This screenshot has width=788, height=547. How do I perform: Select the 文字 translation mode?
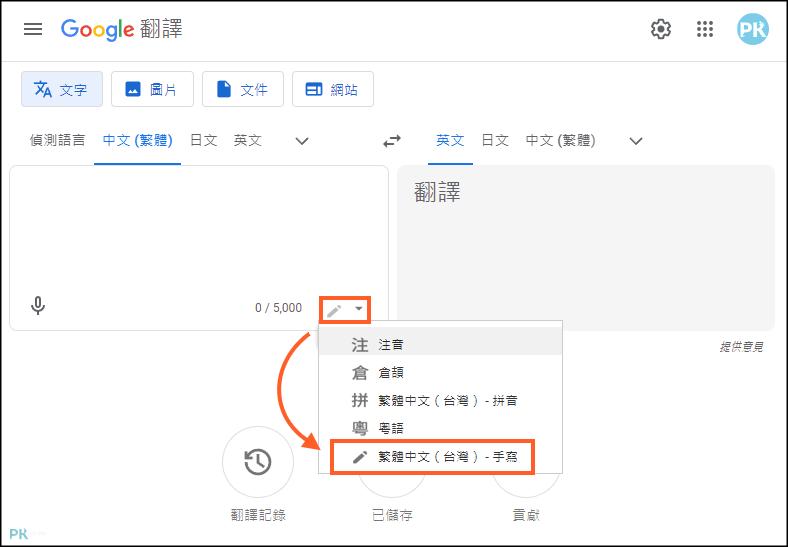tap(62, 89)
